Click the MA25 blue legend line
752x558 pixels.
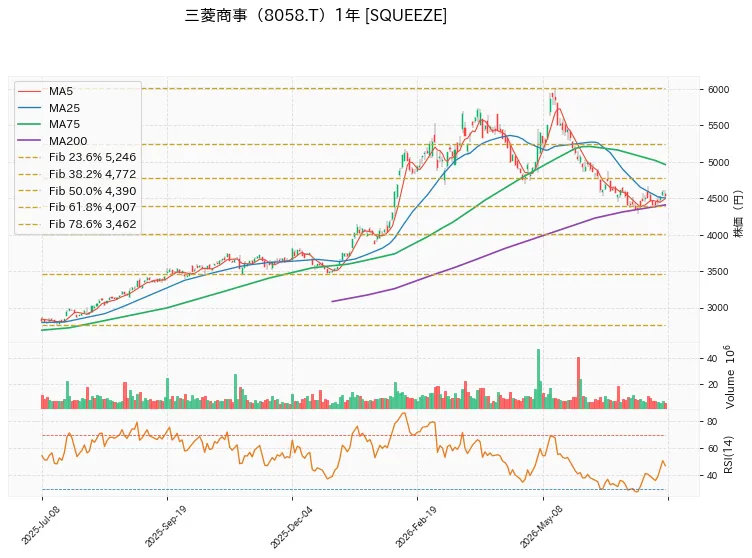pos(29,108)
